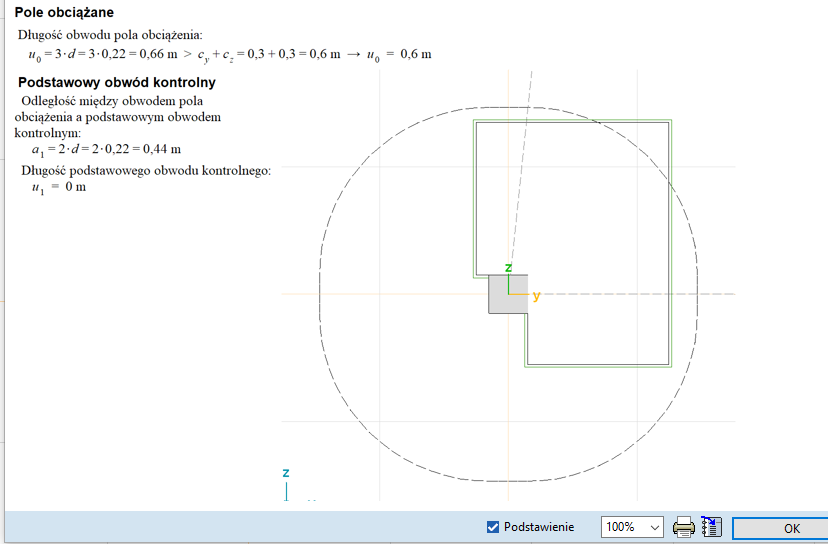Click the u0 formula result '0,6 m'
Image resolution: width=828 pixels, height=544 pixels.
[x=416, y=54]
